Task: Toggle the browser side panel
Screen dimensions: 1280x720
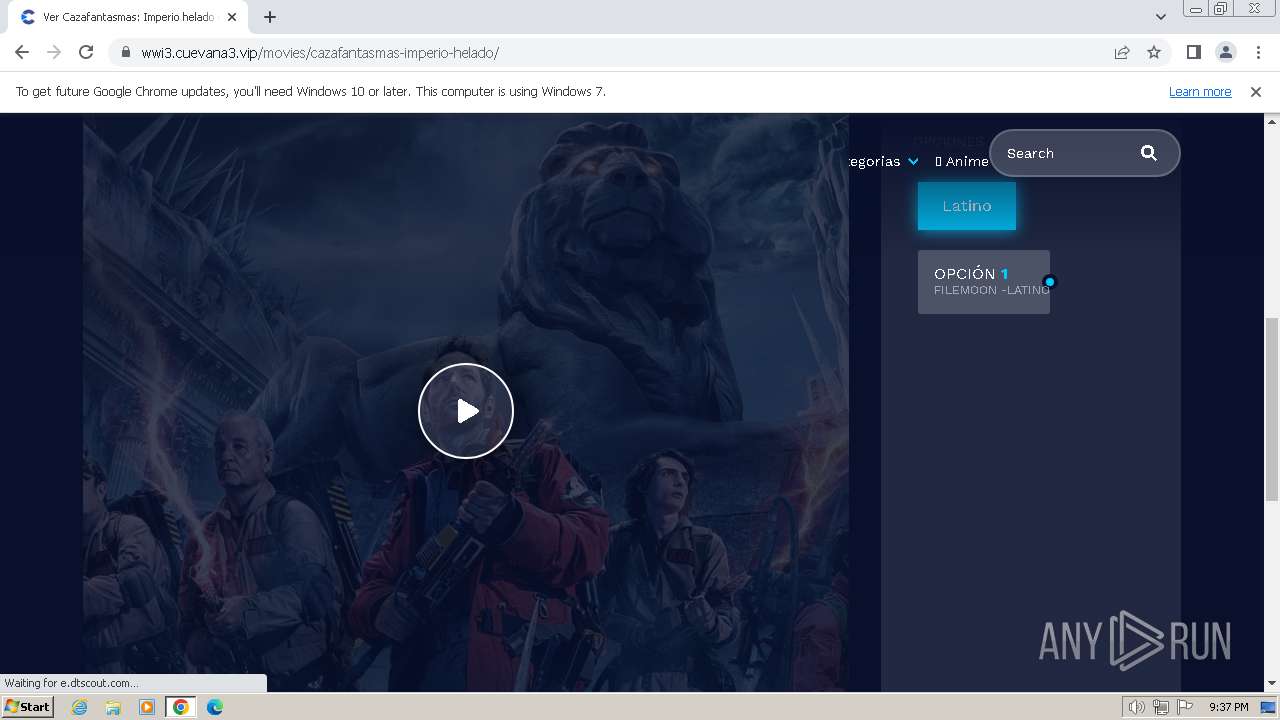Action: [x=1193, y=52]
